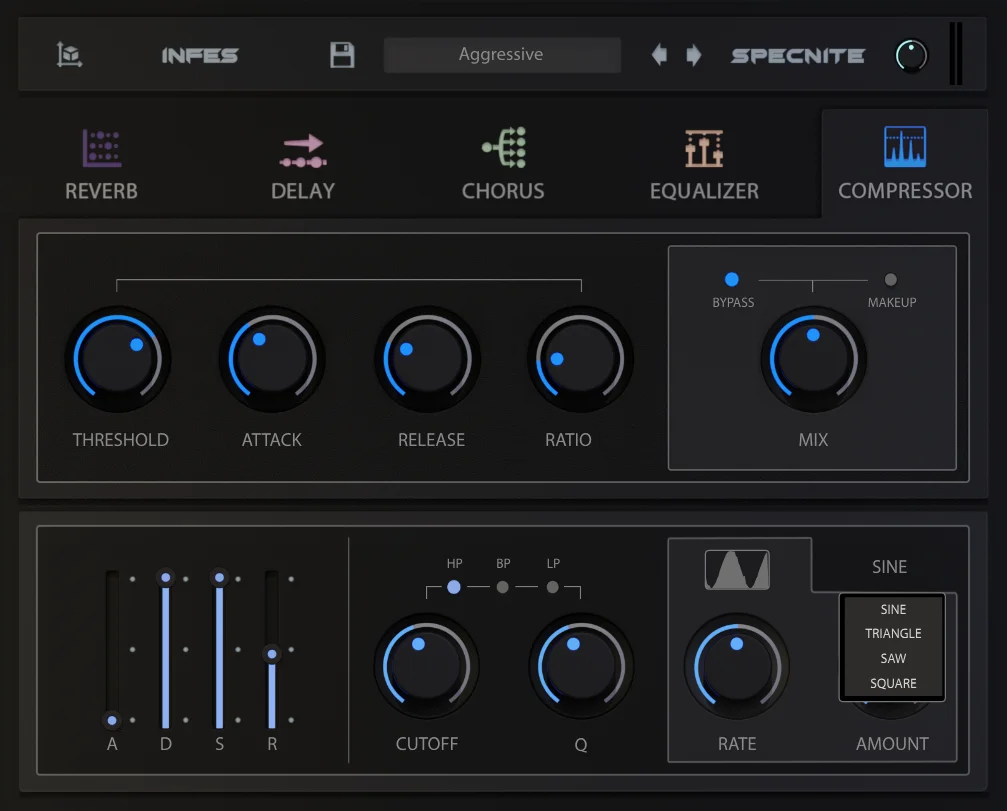Click the INFES logo
1007x811 pixels.
[200, 56]
